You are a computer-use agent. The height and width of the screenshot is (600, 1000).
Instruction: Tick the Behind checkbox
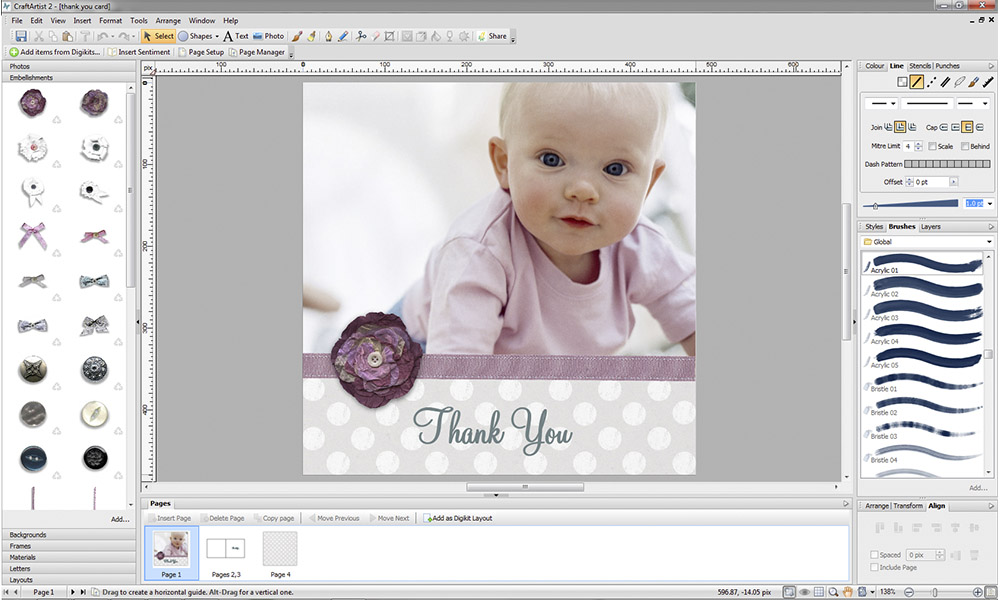pos(966,146)
